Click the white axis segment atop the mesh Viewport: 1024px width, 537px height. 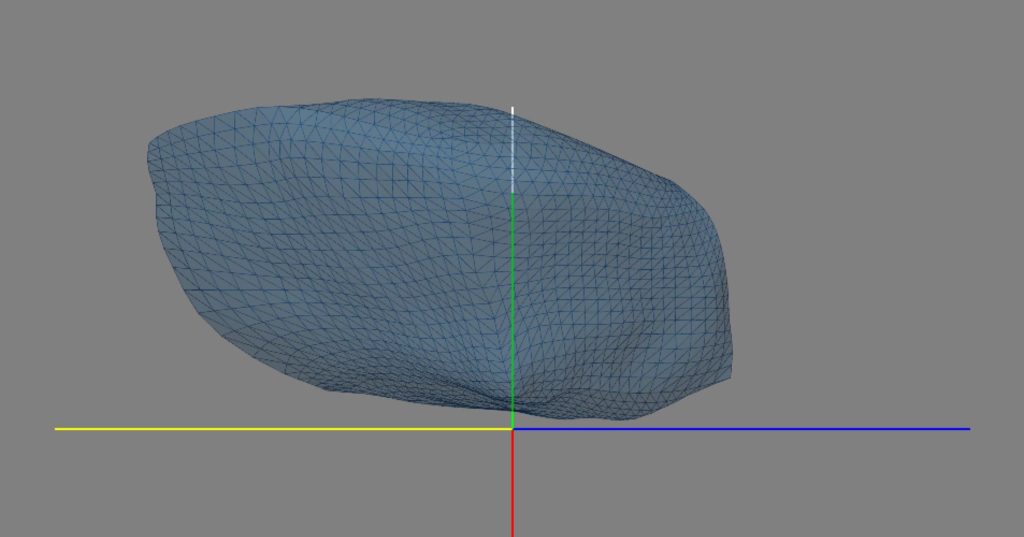click(512, 150)
